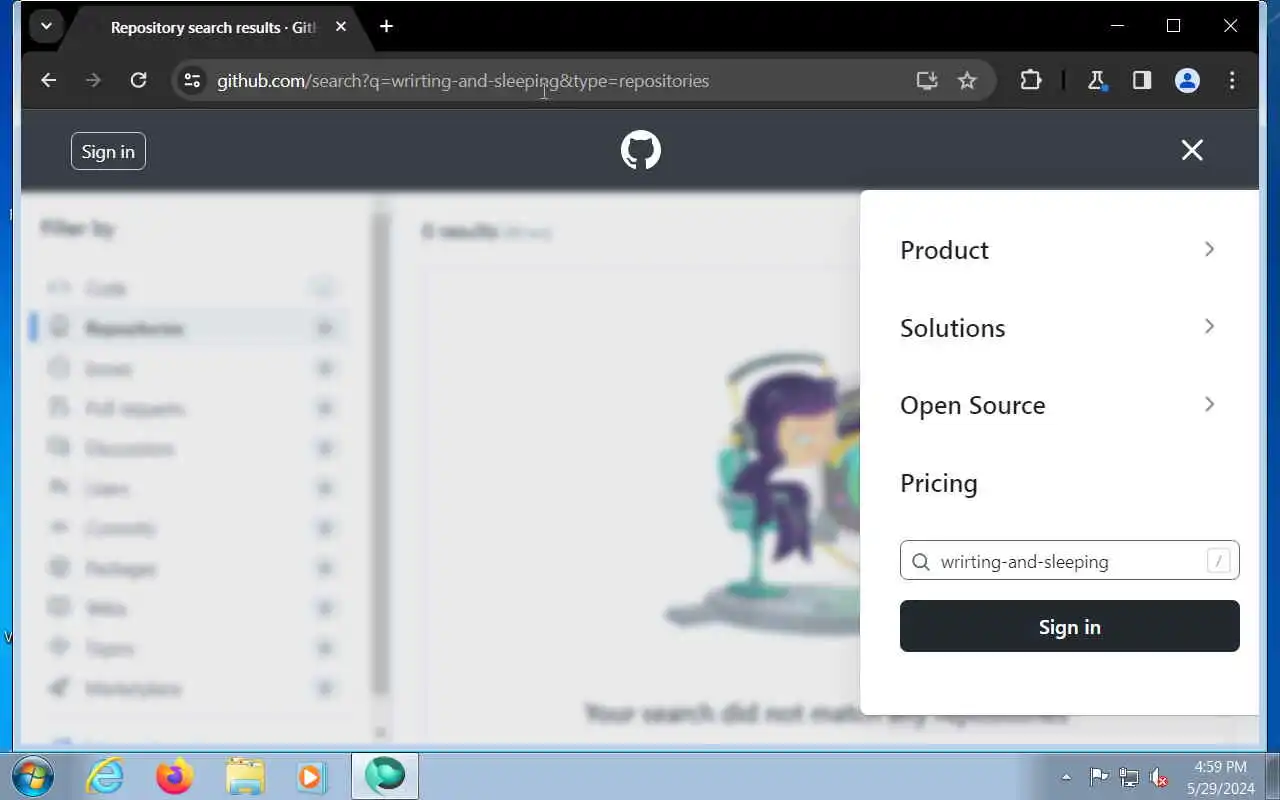Click the address bar URL
The image size is (1280, 800).
click(x=463, y=80)
